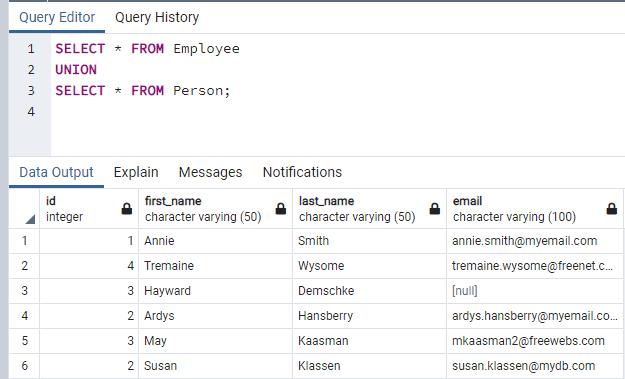
Task: Show the Messages tab
Action: point(210,172)
